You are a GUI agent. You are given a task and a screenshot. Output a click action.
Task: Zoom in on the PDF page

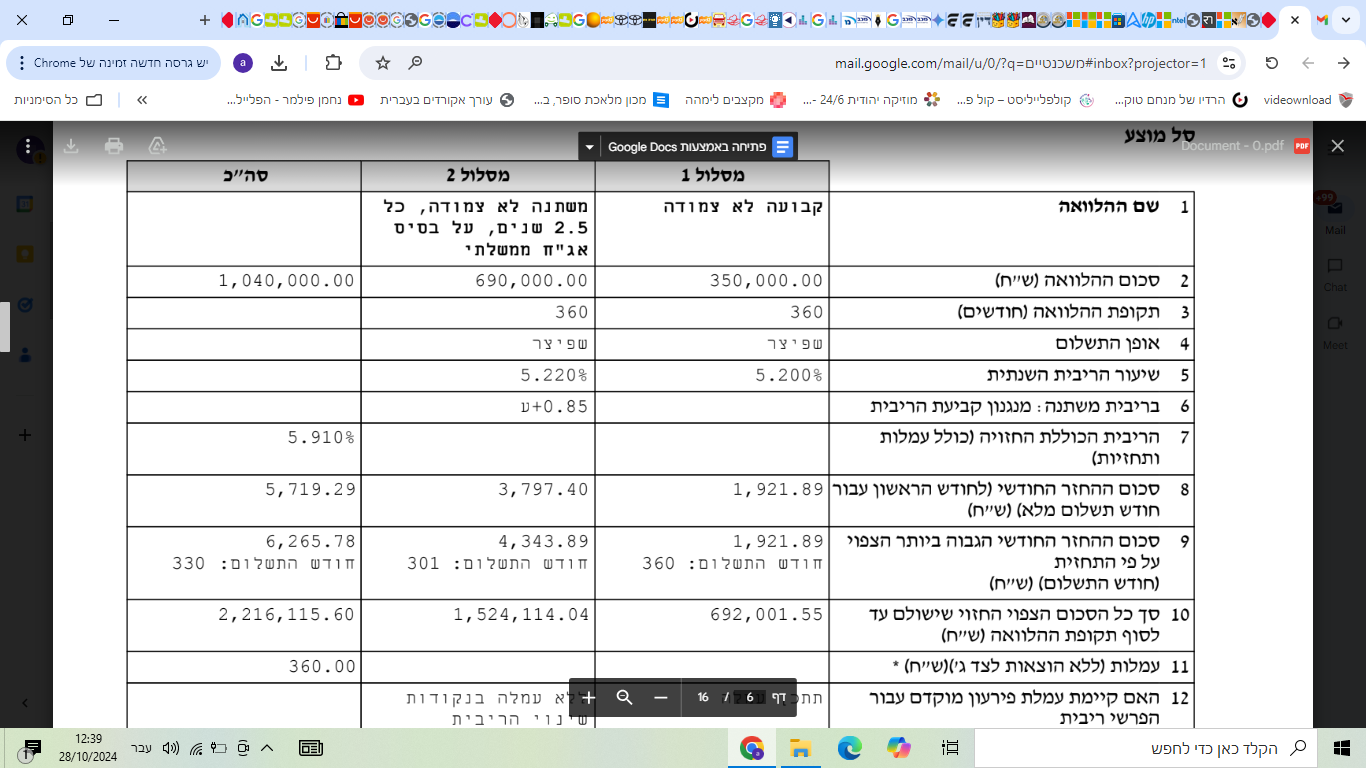589,697
